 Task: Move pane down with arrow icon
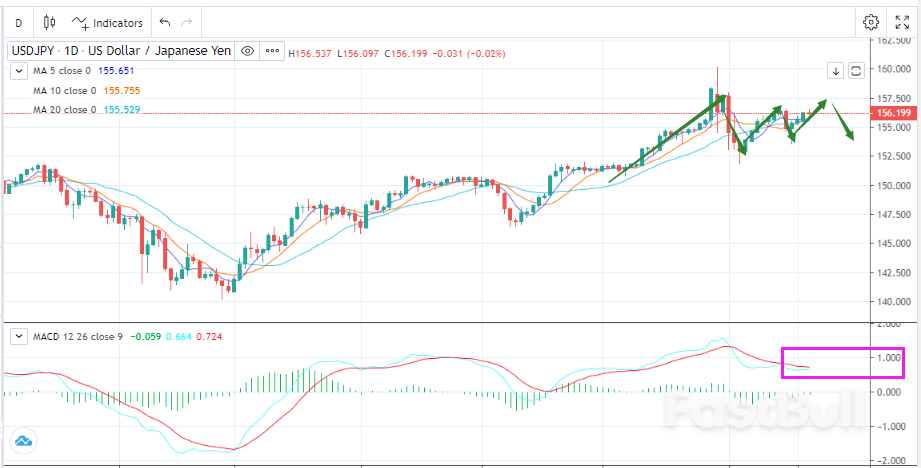[836, 71]
